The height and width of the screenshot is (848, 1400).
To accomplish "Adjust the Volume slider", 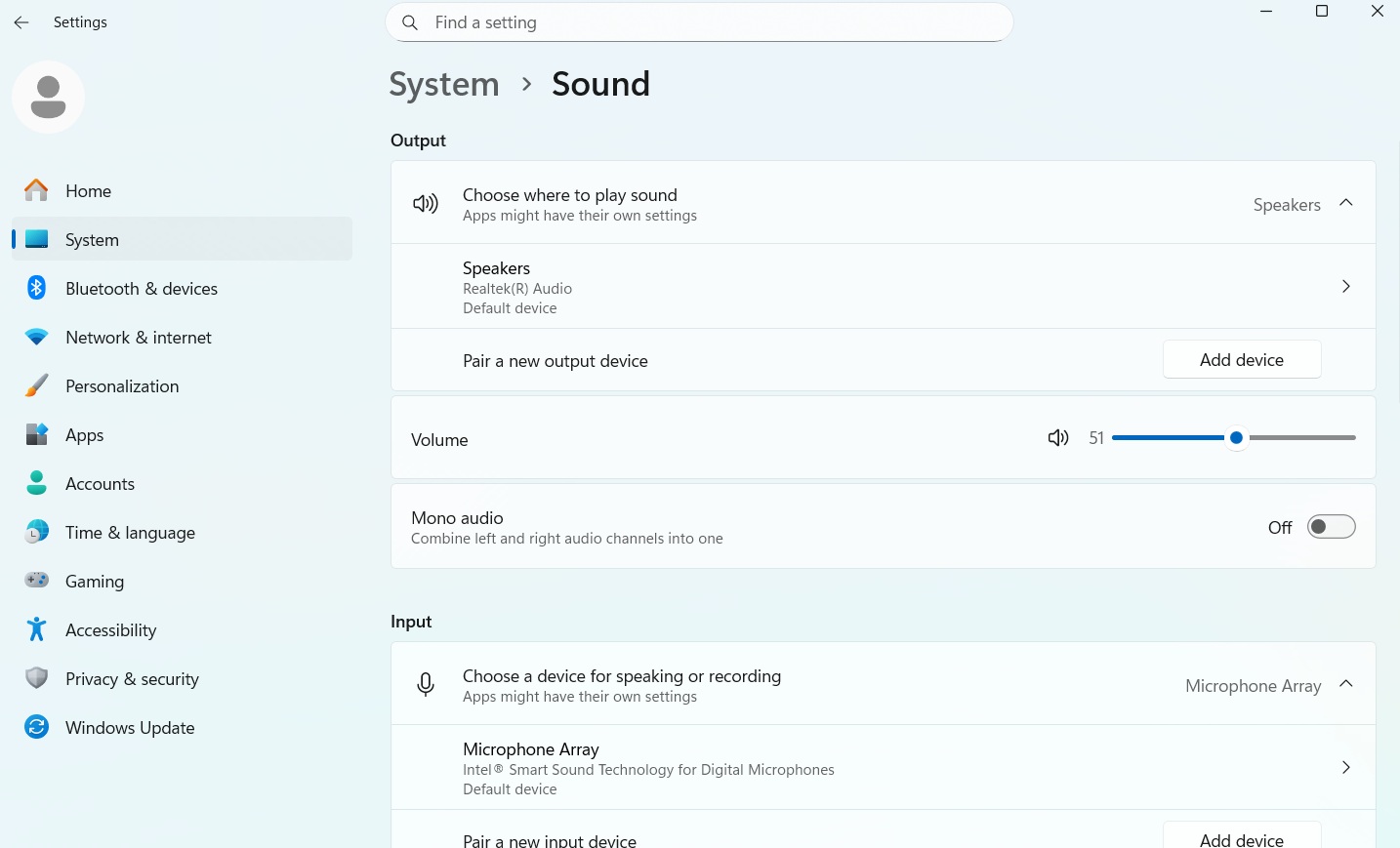I will 1236,437.
